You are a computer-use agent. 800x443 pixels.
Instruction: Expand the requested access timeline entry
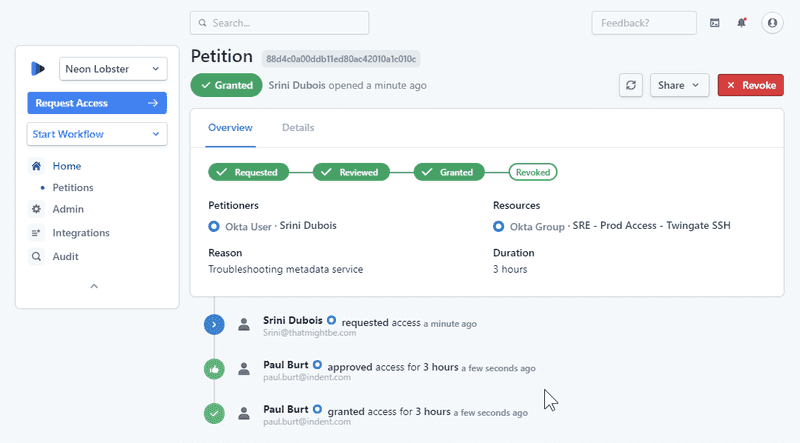coord(214,324)
